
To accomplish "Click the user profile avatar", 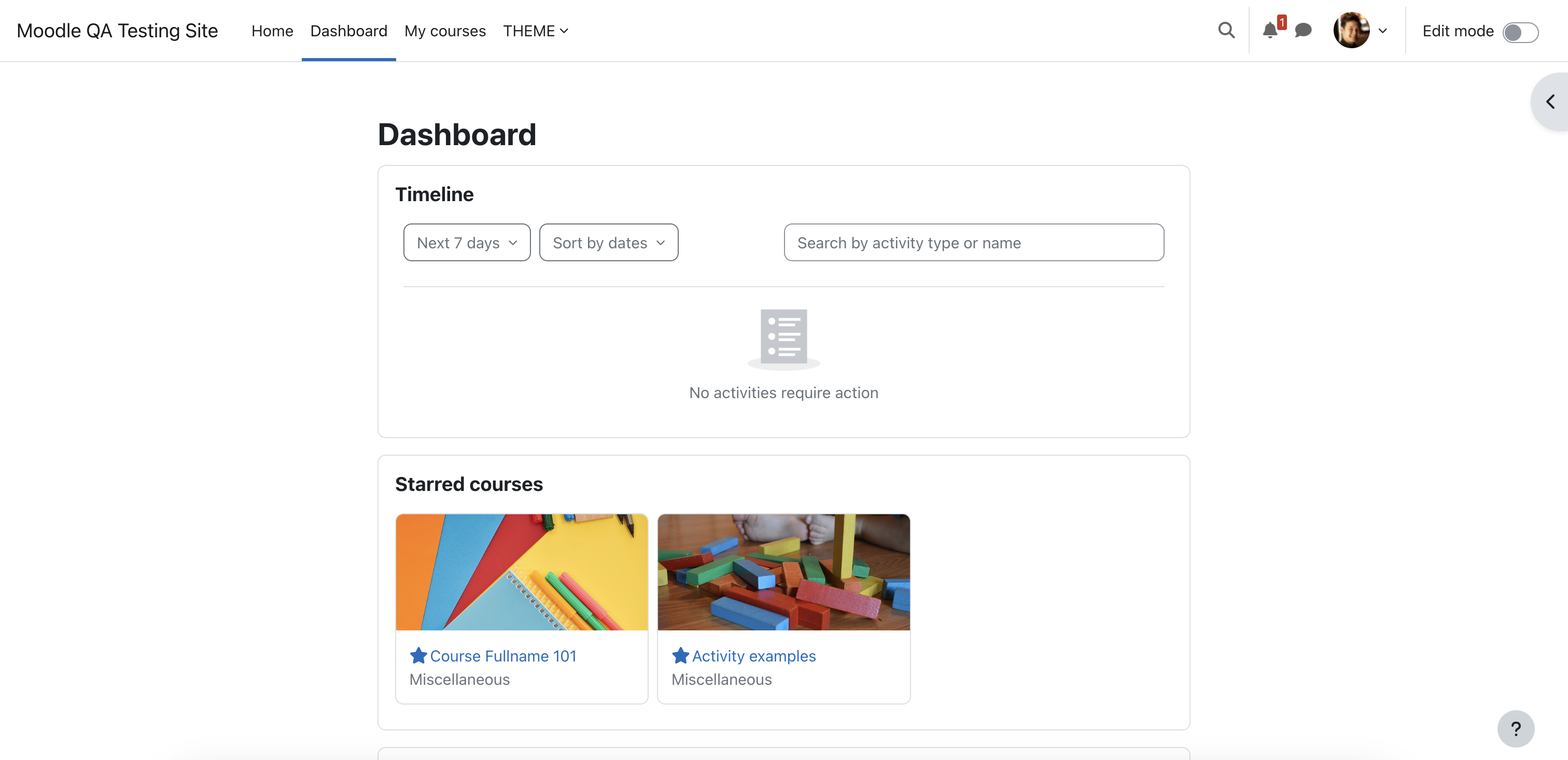I will click(x=1351, y=31).
